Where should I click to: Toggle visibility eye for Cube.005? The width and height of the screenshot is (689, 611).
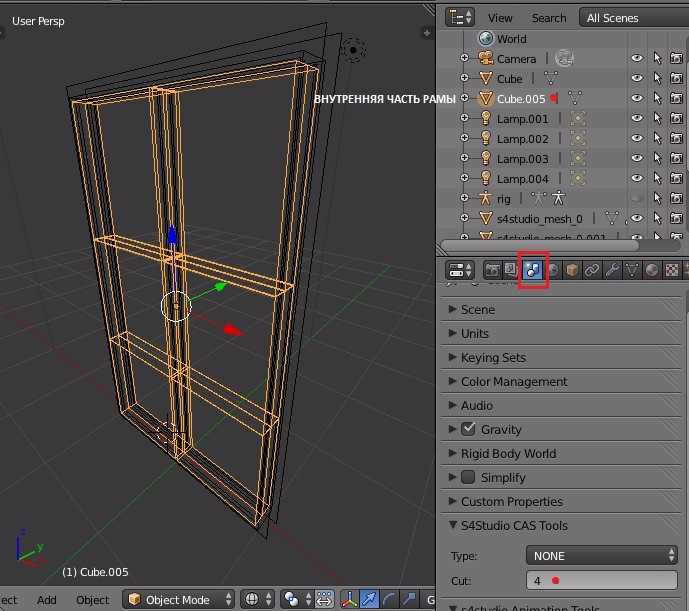pos(636,98)
